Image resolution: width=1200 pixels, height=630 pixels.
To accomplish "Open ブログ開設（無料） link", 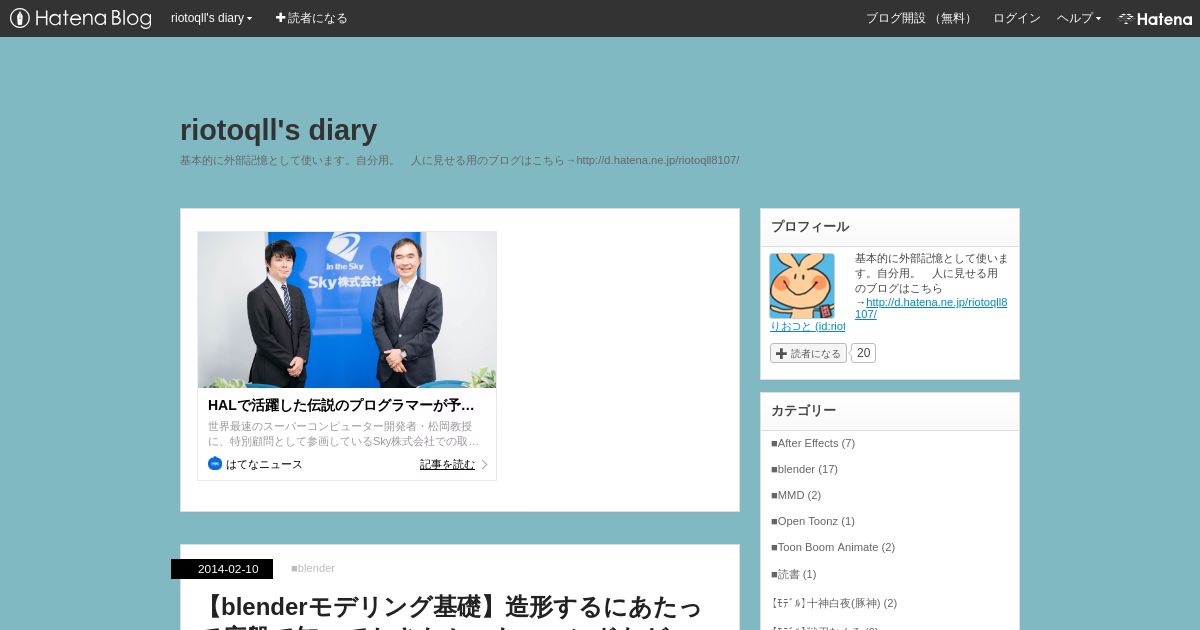I will 920,18.
